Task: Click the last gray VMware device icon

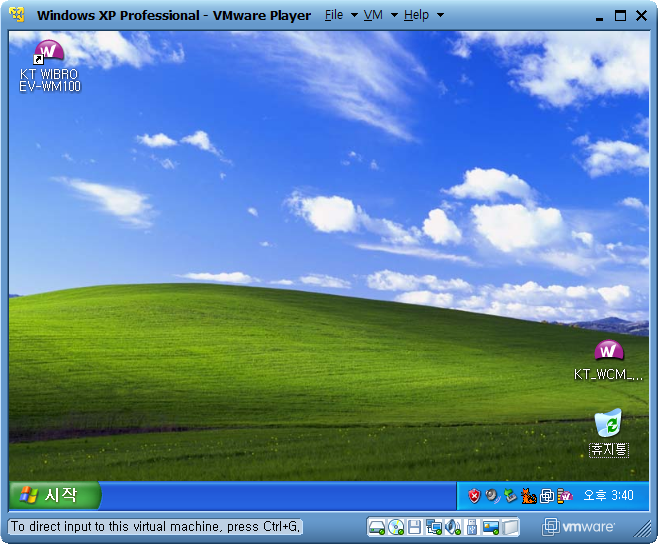Action: point(510,527)
